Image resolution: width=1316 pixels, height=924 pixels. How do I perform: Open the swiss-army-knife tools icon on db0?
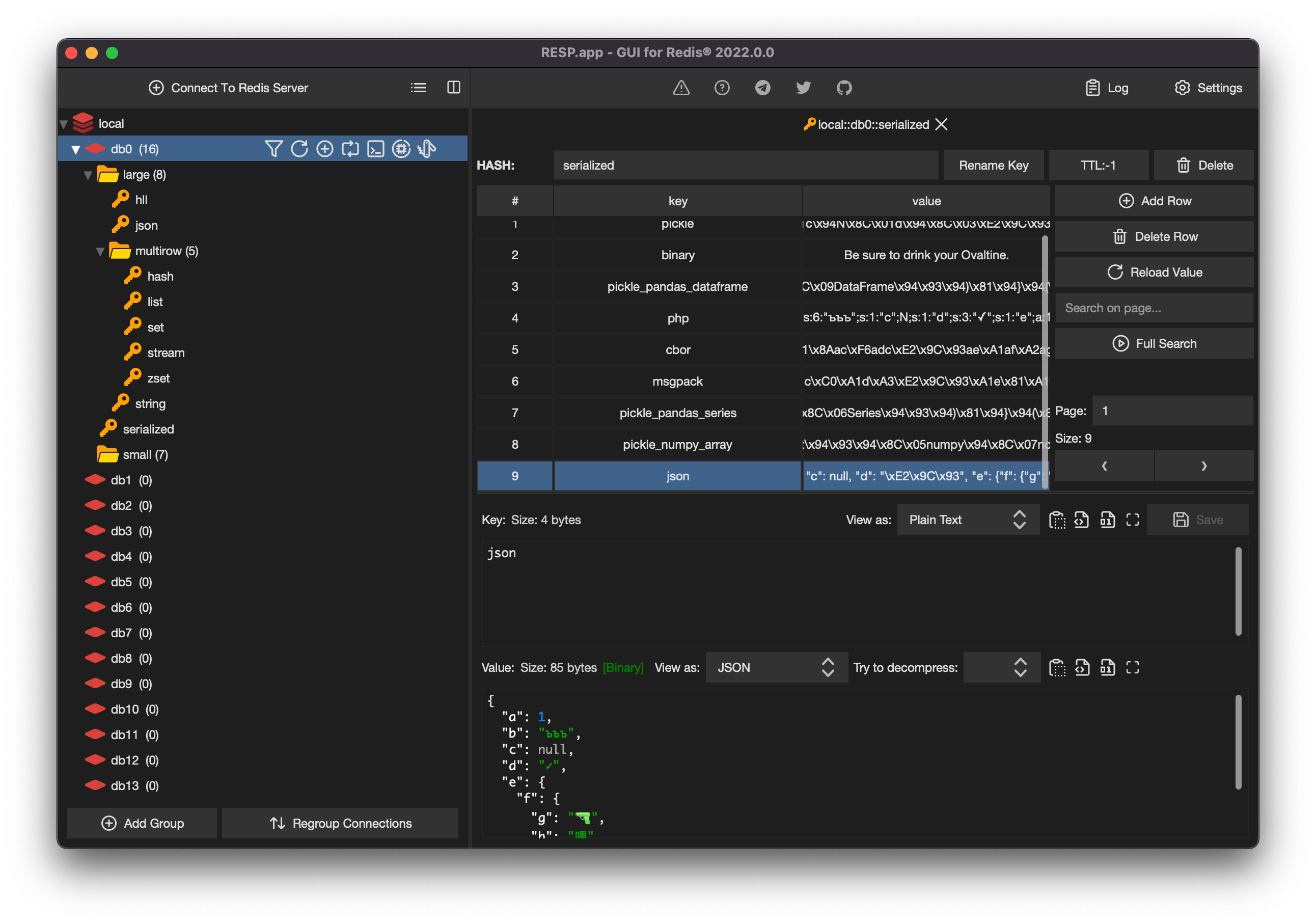(x=426, y=148)
